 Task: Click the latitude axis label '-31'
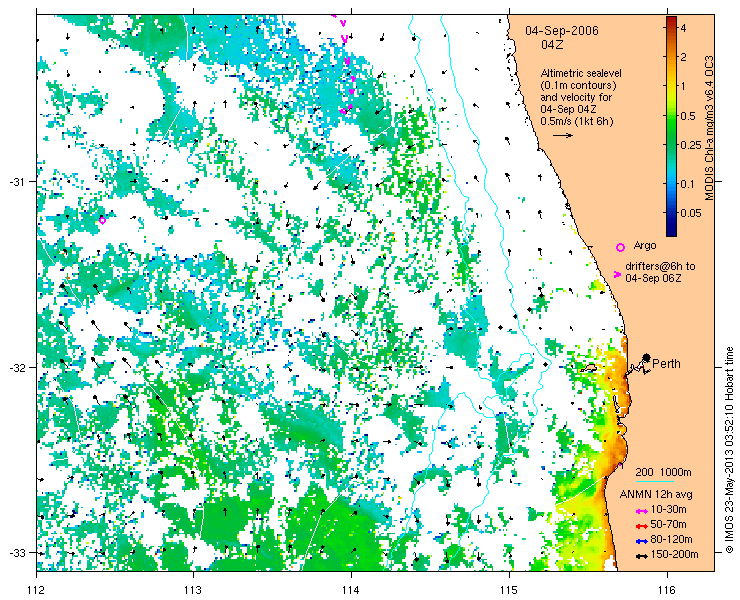tap(16, 181)
